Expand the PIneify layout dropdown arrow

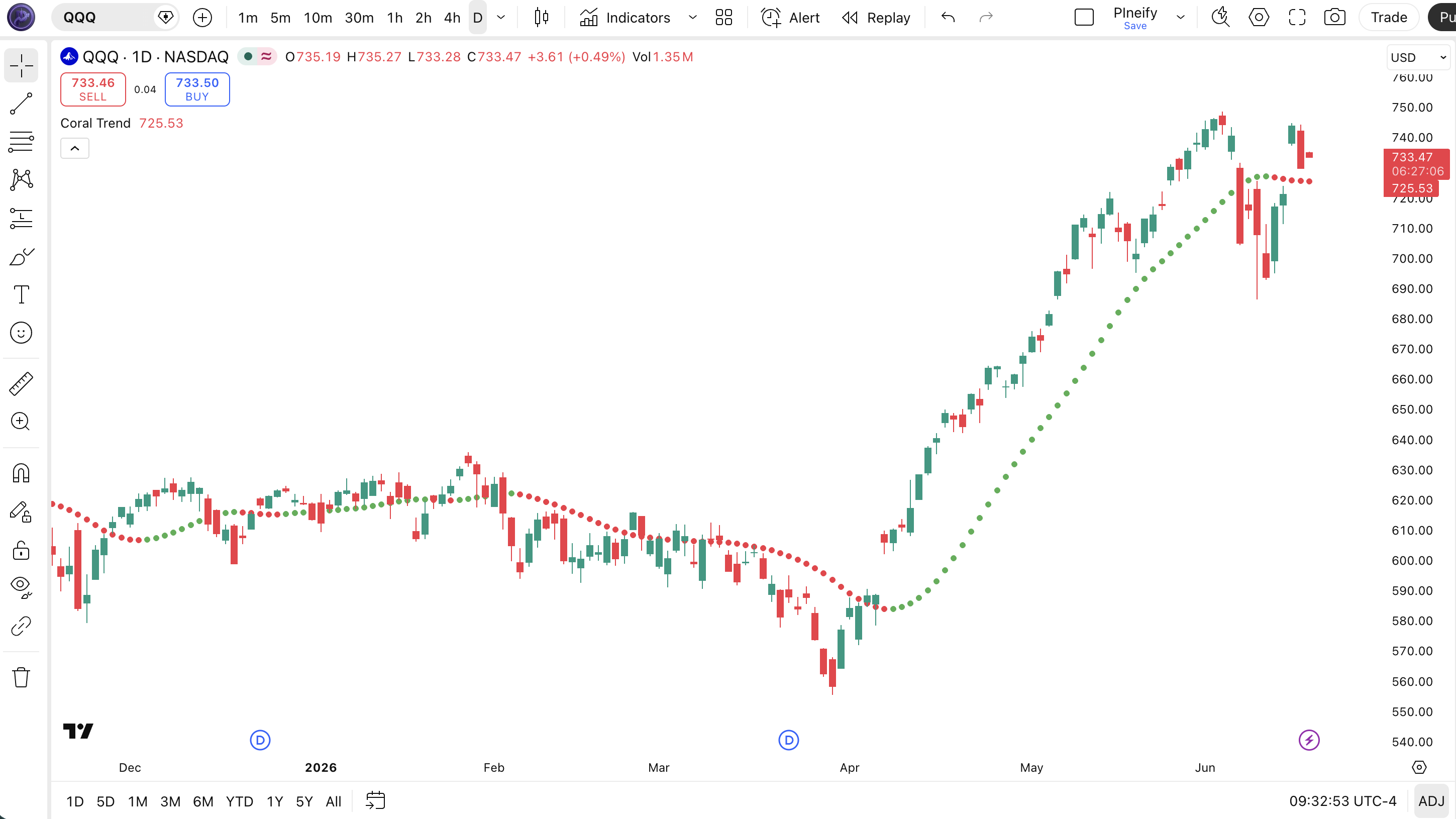tap(1180, 18)
